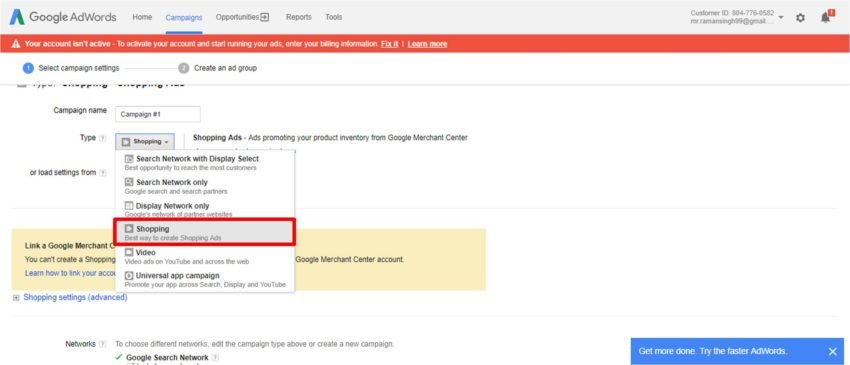
Task: Open the Shopping type dropdown
Action: 145,142
